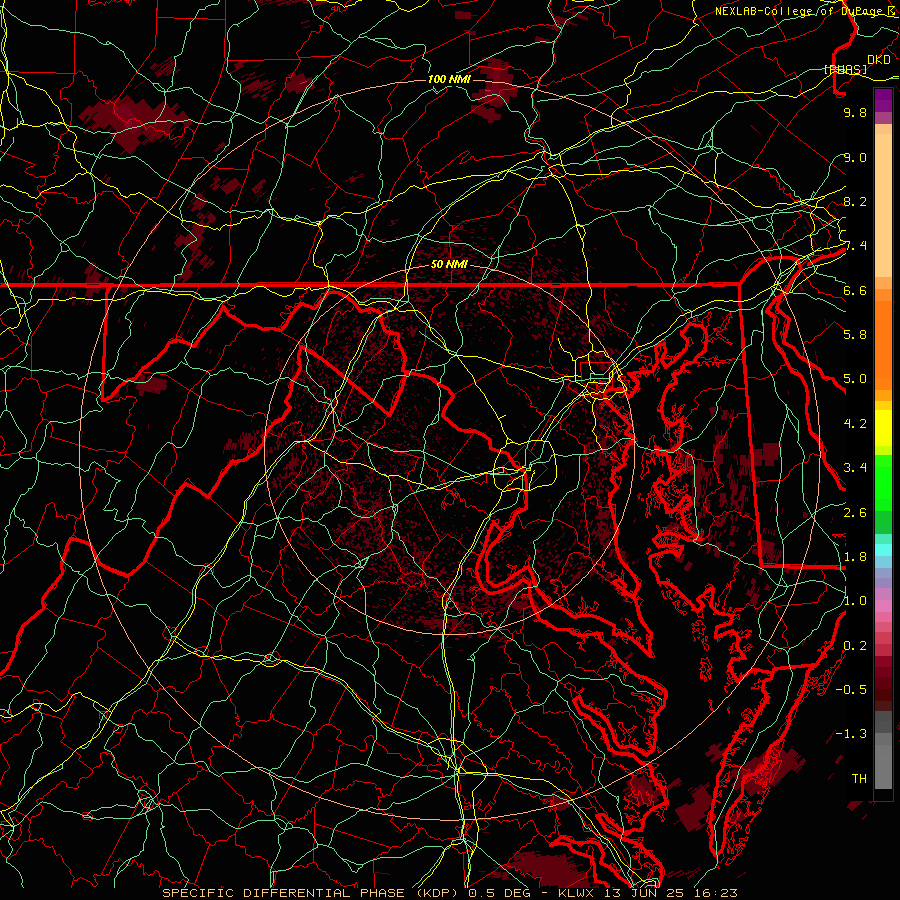This screenshot has width=900, height=900.
Task: Click the DKD product label
Action: coord(879,60)
